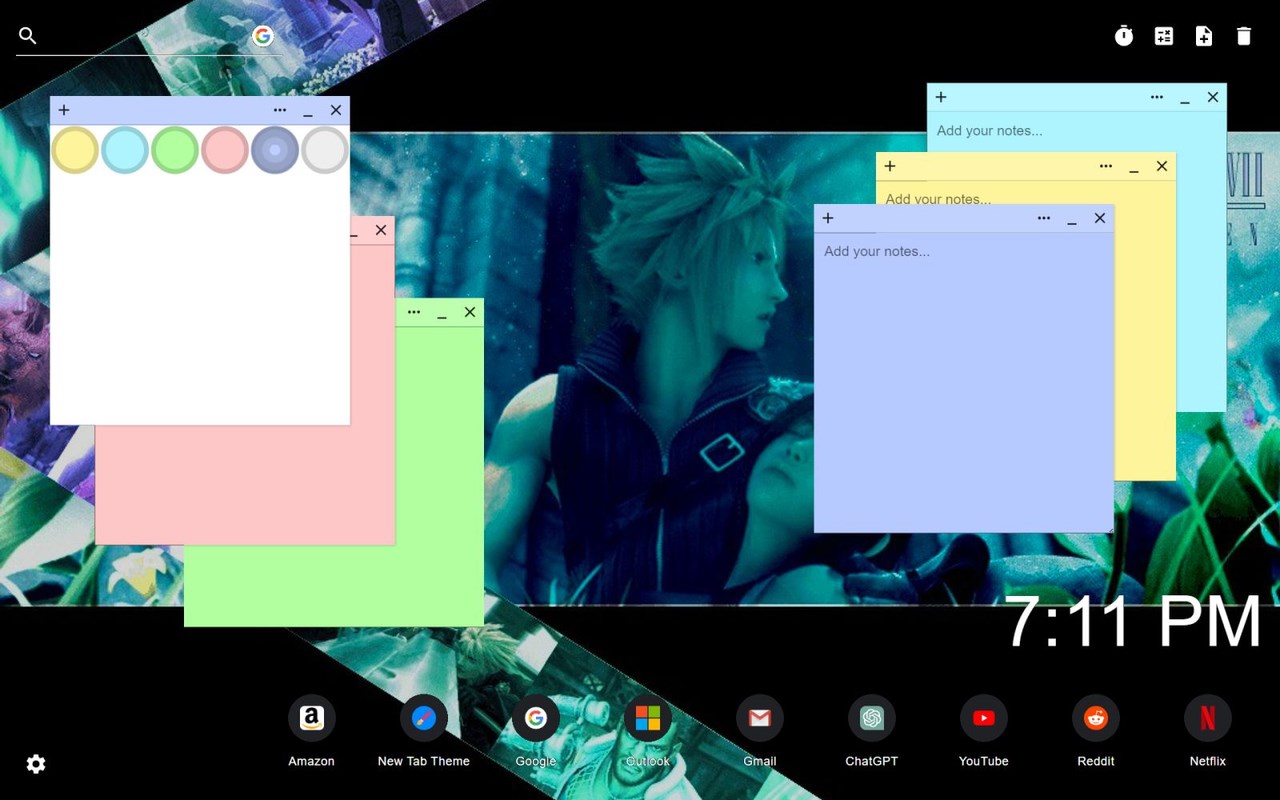Screen dimensions: 1280x800
Task: Click the magnifier search icon
Action: [x=28, y=36]
